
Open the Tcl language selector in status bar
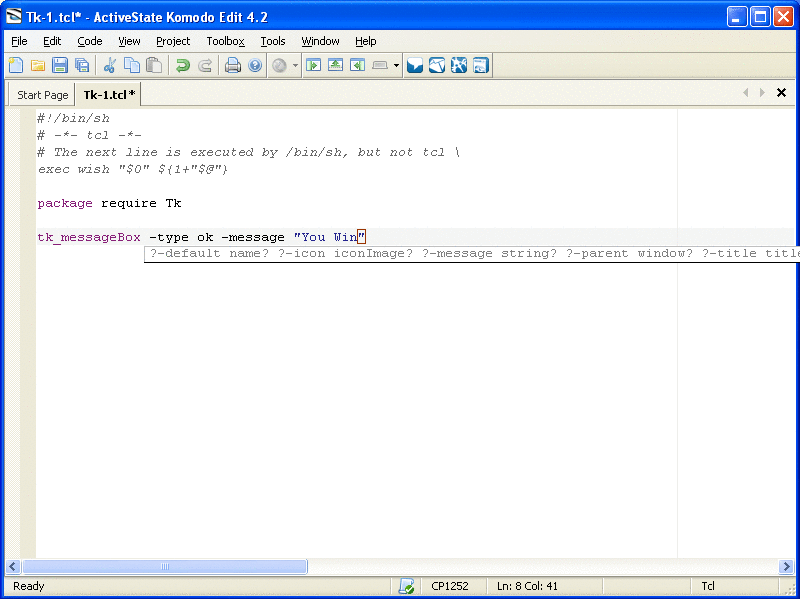[708, 586]
